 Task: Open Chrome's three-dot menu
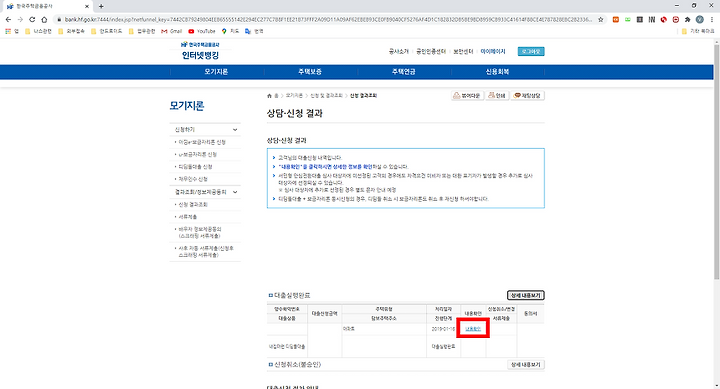[712, 19]
